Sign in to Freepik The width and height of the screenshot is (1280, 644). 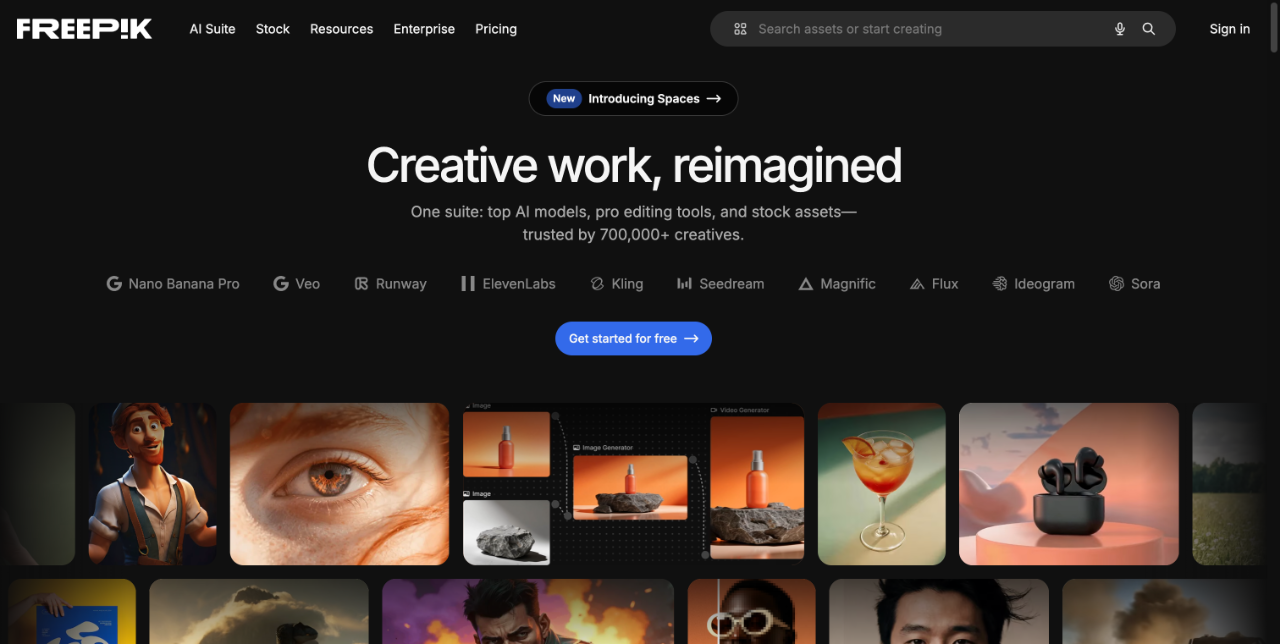(x=1229, y=29)
